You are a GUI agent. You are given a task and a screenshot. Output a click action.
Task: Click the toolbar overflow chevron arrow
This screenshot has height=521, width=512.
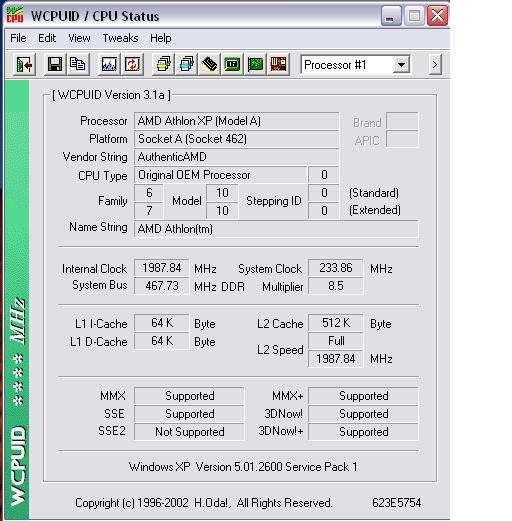(x=435, y=64)
